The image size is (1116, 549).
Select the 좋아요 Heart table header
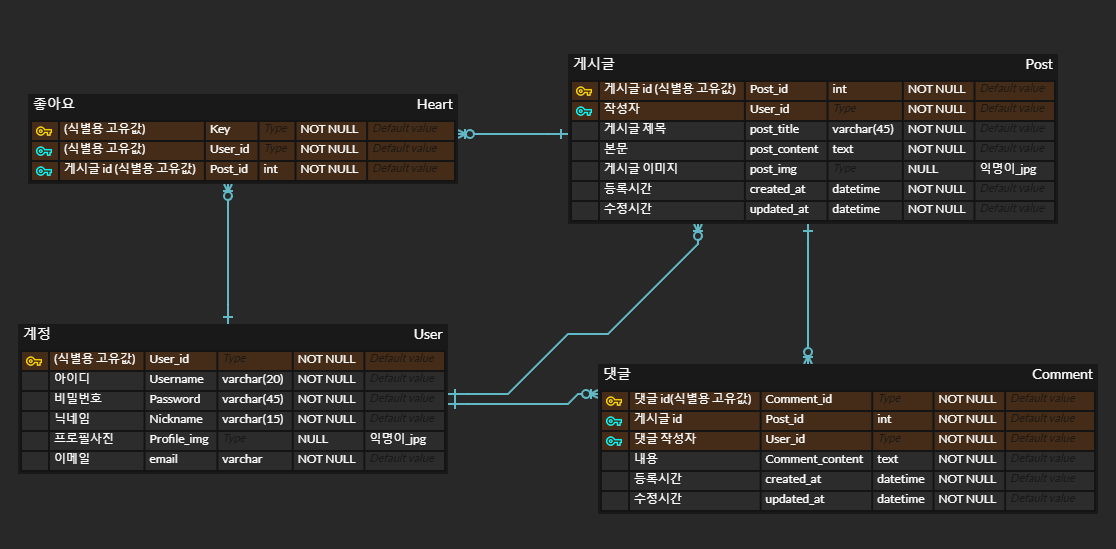pyautogui.click(x=243, y=104)
